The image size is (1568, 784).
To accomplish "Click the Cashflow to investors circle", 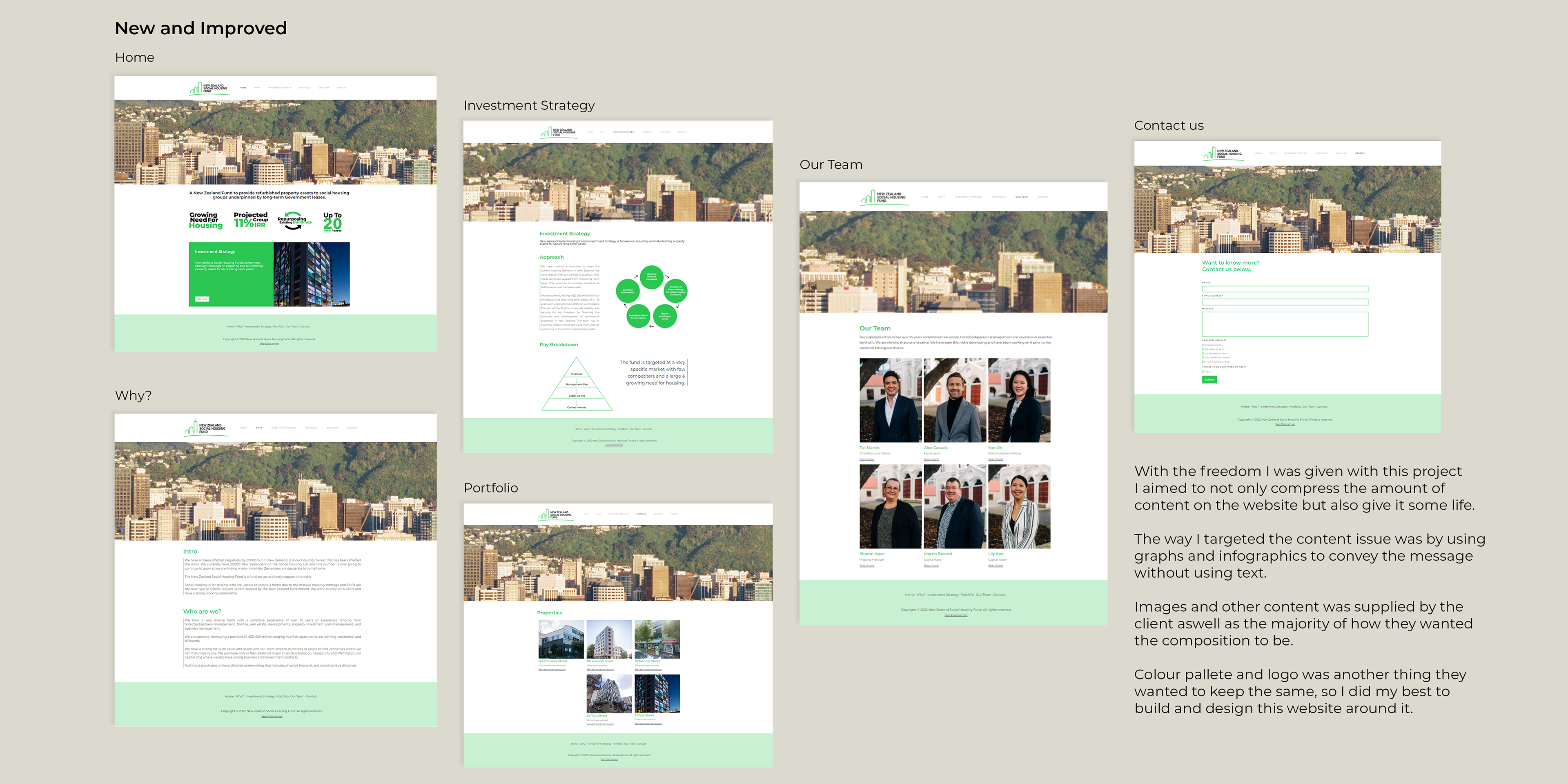I will (628, 291).
